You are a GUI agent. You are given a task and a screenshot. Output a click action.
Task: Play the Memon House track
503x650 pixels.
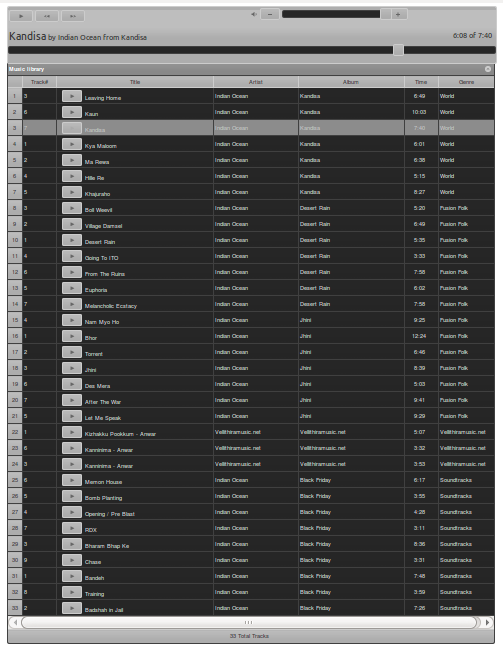pos(72,480)
